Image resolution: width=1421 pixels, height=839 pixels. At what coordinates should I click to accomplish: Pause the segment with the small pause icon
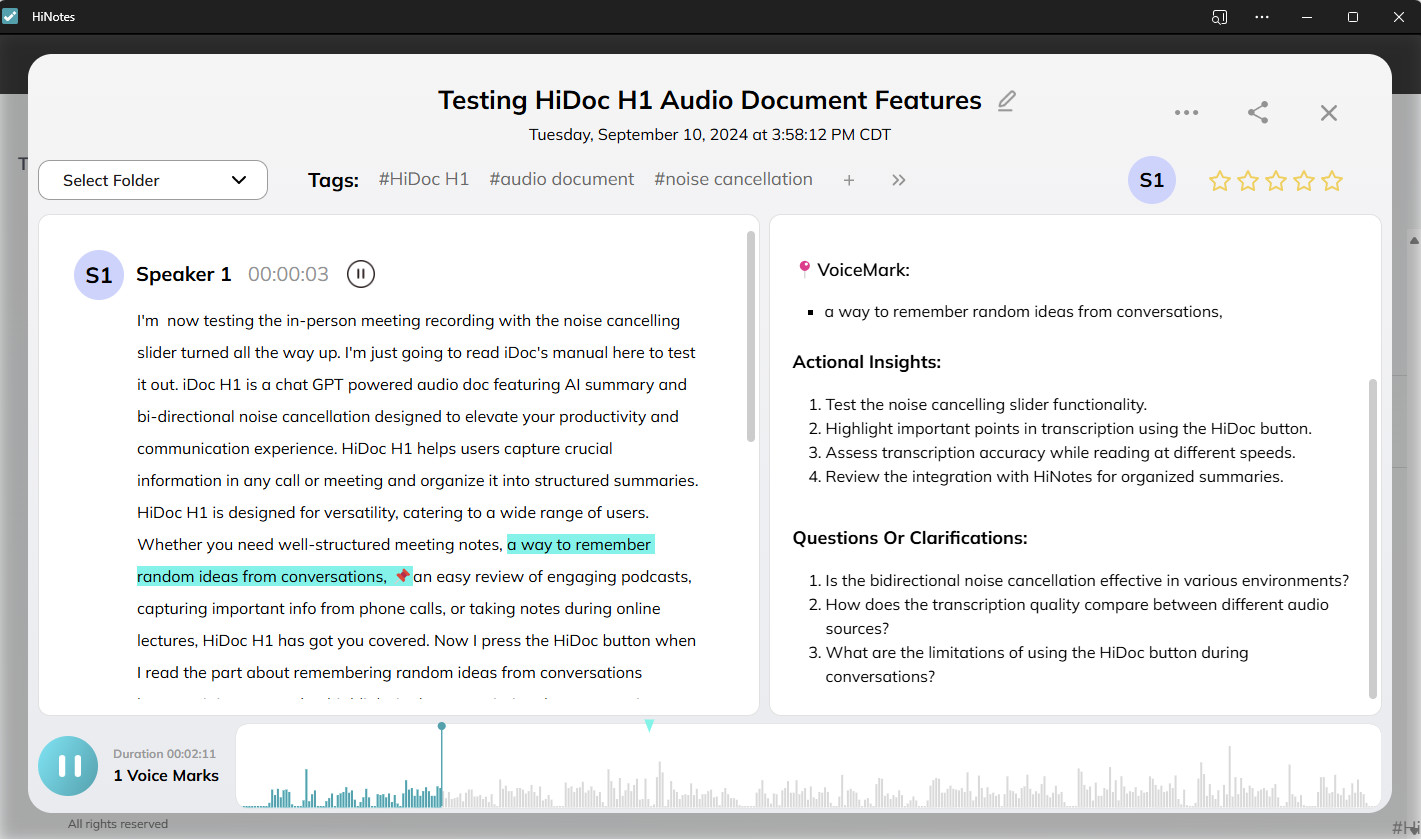[361, 274]
